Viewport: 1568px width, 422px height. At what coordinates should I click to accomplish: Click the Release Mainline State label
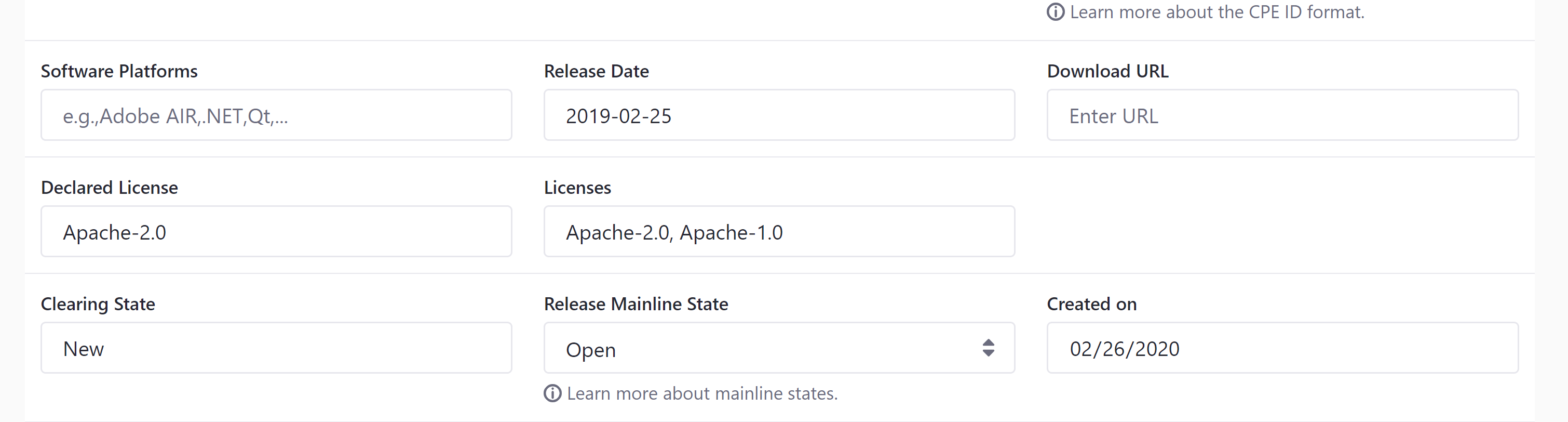(x=636, y=304)
